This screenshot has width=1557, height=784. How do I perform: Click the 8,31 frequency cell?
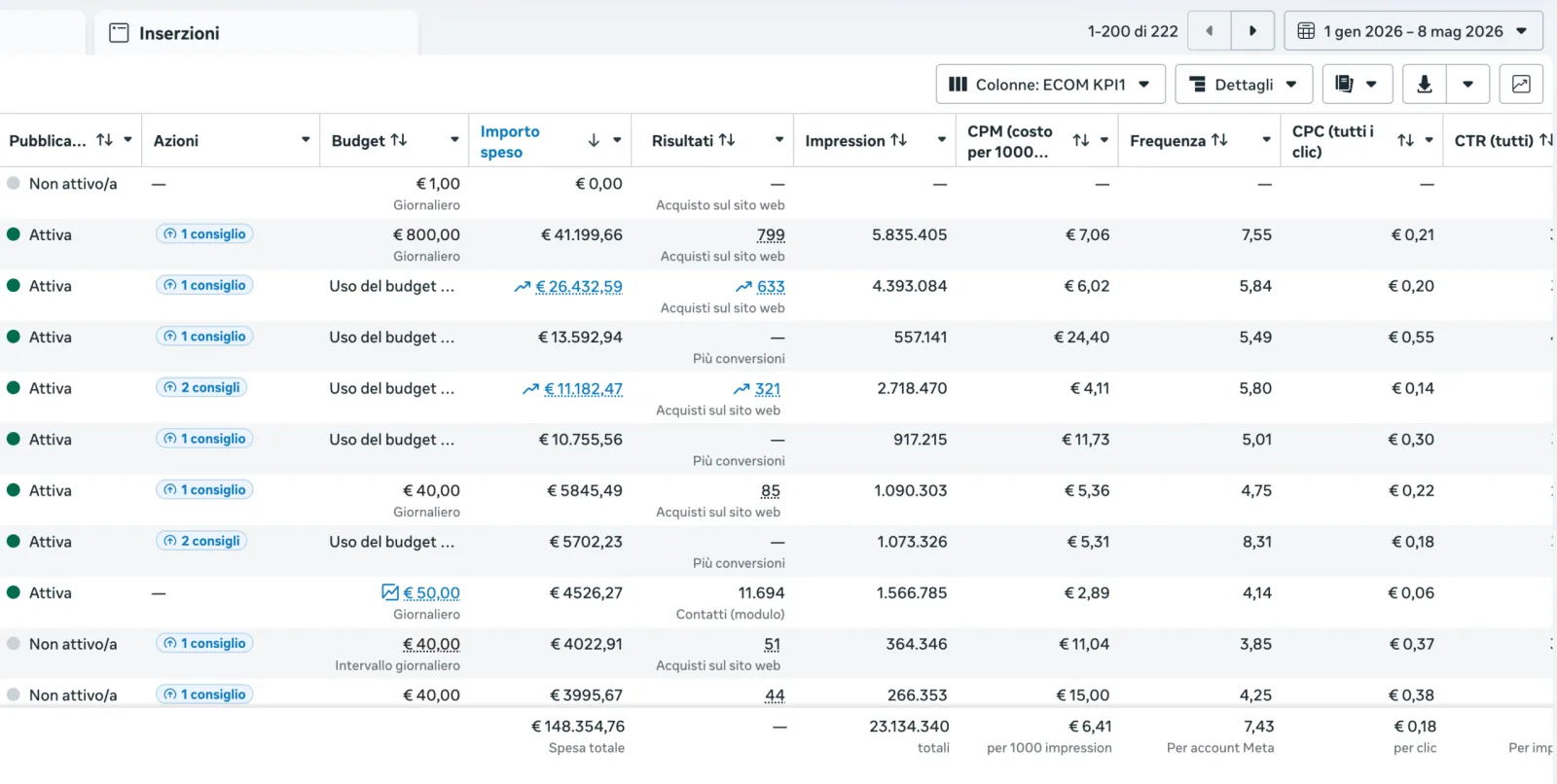(1256, 542)
